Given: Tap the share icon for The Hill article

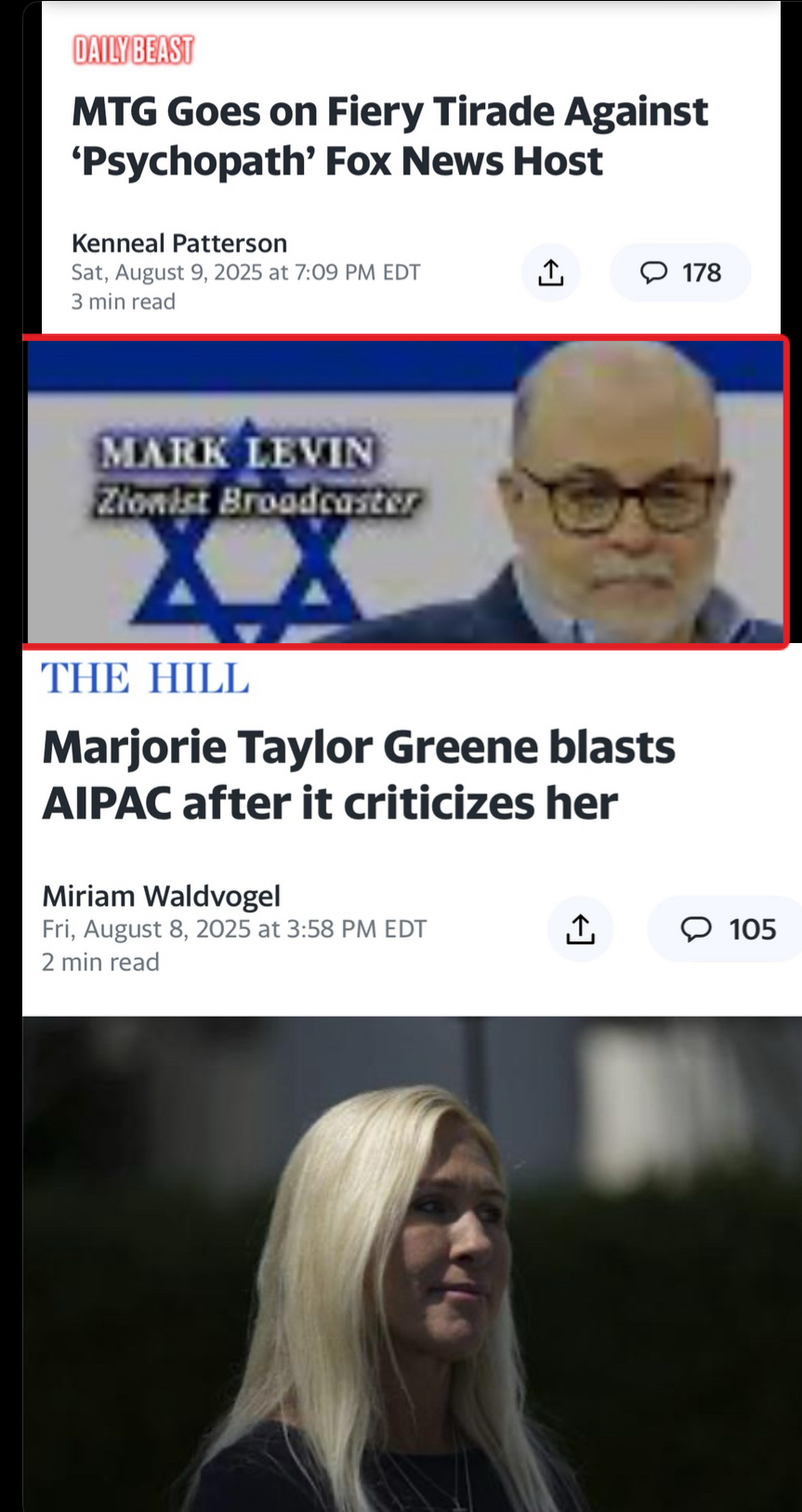Looking at the screenshot, I should pyautogui.click(x=581, y=928).
